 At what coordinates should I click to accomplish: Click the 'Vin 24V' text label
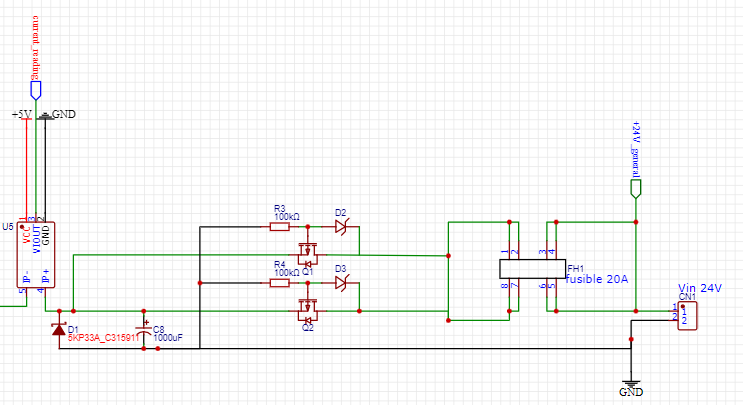[x=700, y=288]
